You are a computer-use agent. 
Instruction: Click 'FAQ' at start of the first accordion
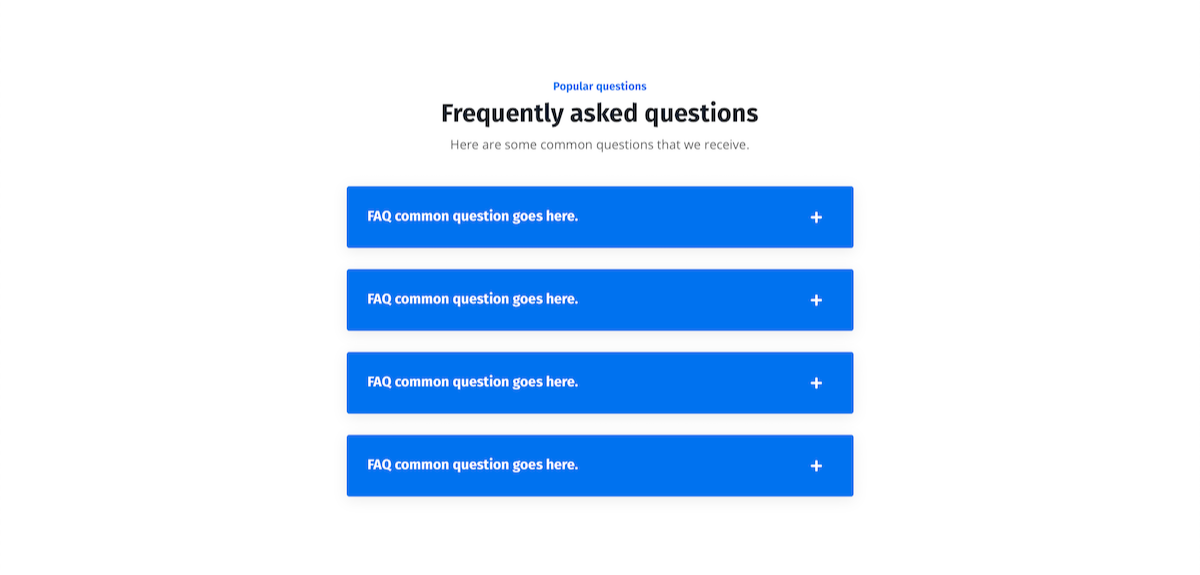point(379,216)
